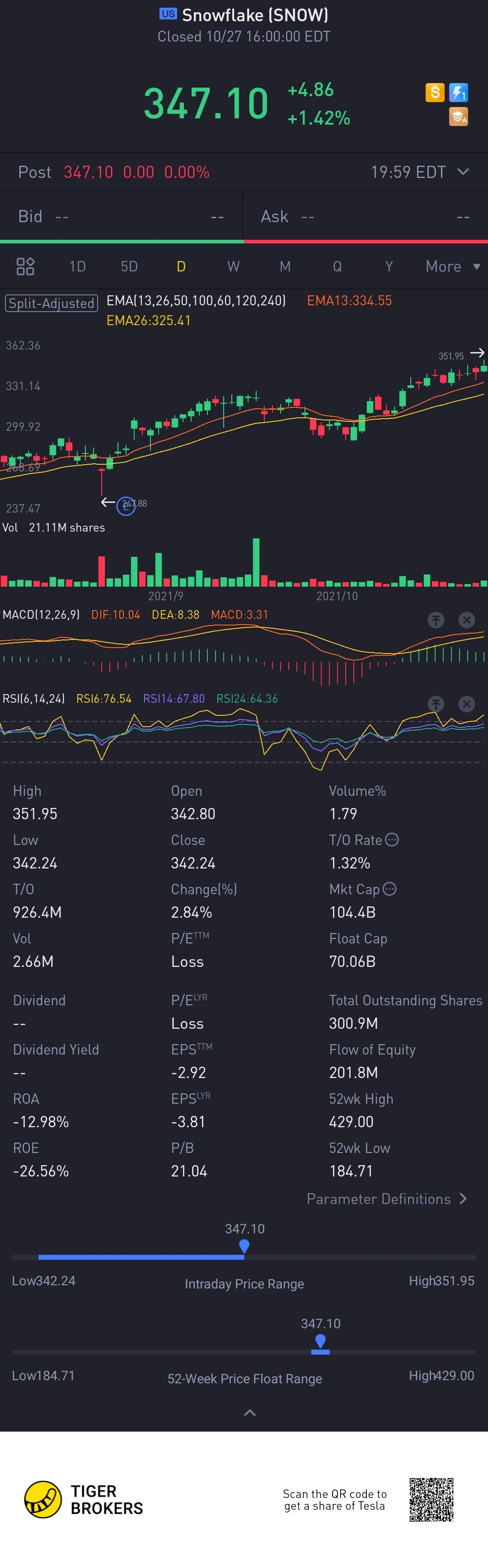
Task: Open MACD(12,26,9) indicator settings
Action: tap(41, 614)
